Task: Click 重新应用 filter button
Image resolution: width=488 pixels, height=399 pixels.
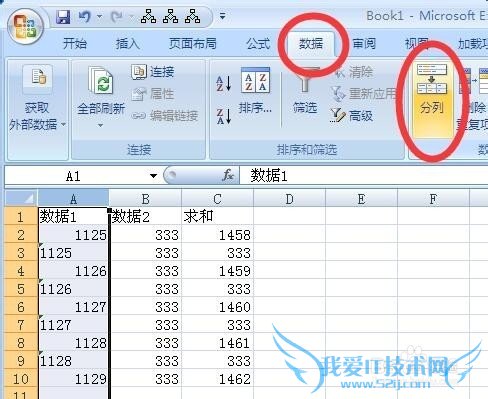Action: click(364, 94)
